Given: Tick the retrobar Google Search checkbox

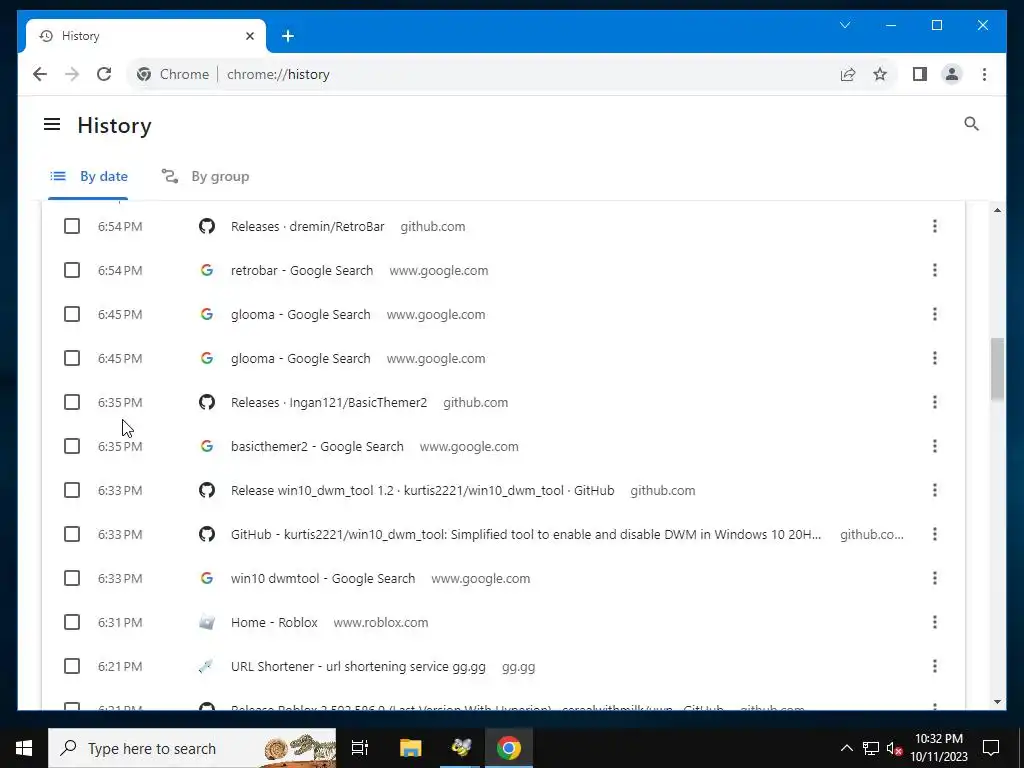Looking at the screenshot, I should (x=72, y=270).
